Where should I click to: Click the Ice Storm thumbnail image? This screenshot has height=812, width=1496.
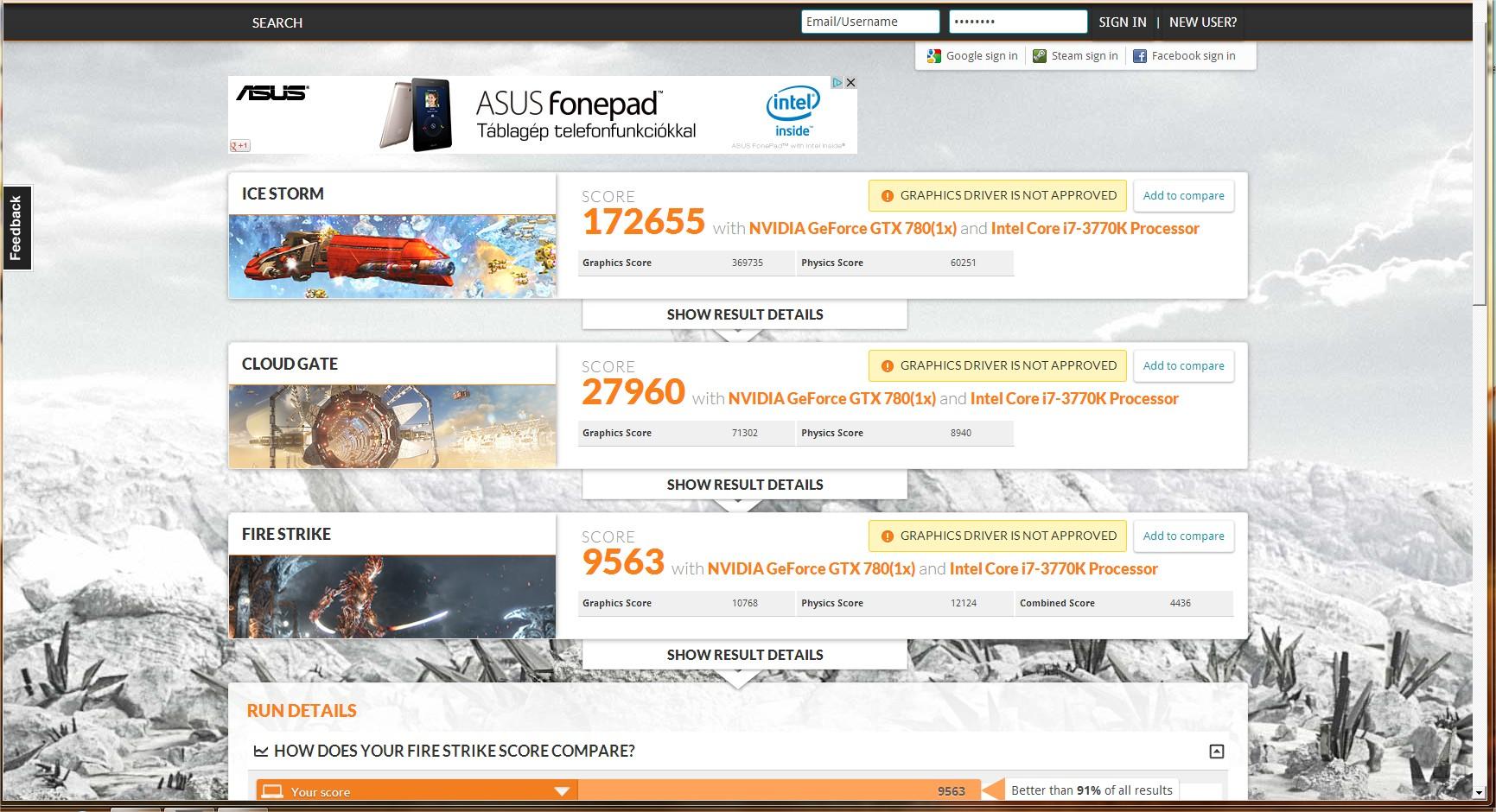tap(392, 257)
